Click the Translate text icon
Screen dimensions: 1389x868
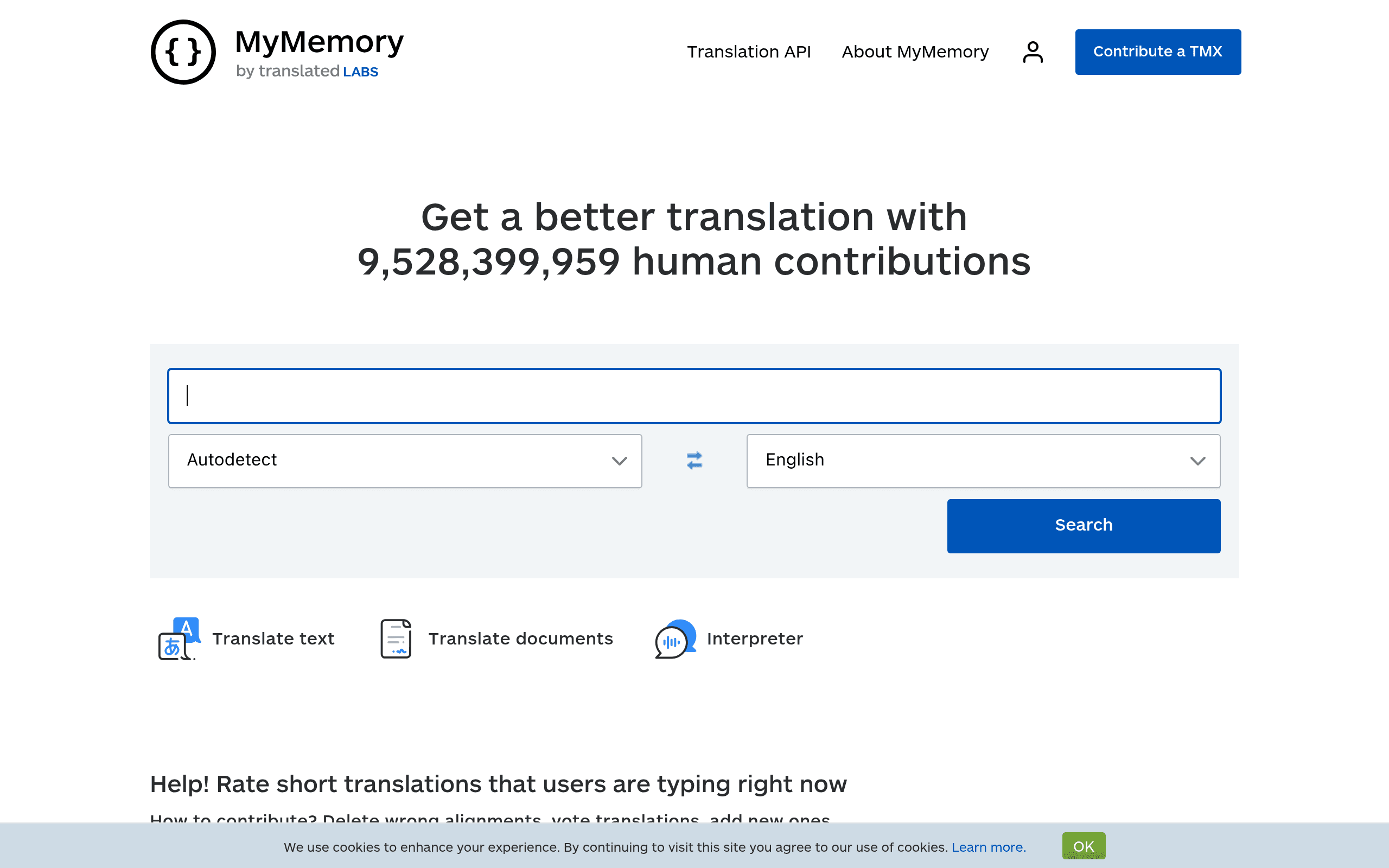point(179,639)
